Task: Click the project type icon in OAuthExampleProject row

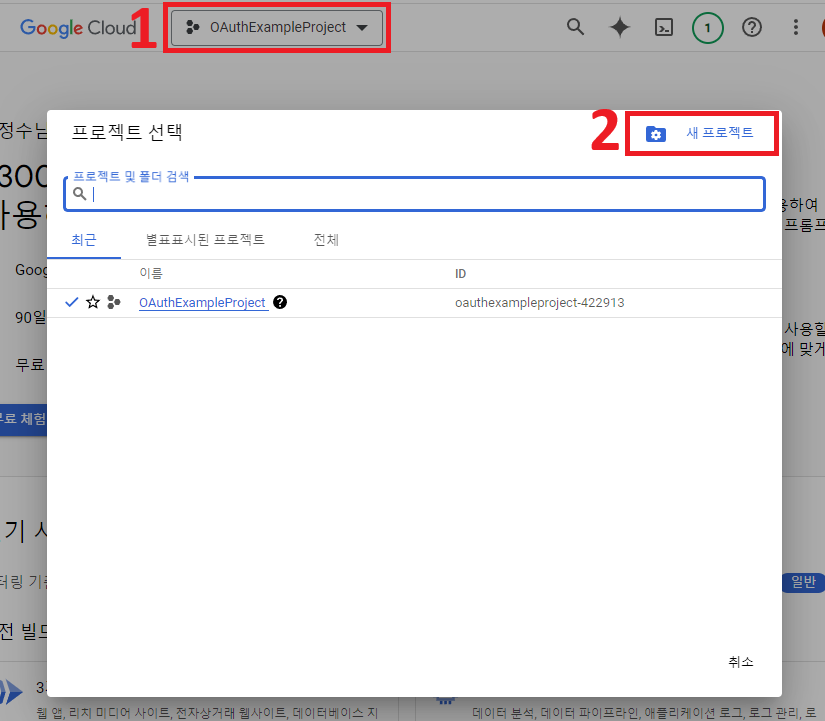Action: point(114,302)
